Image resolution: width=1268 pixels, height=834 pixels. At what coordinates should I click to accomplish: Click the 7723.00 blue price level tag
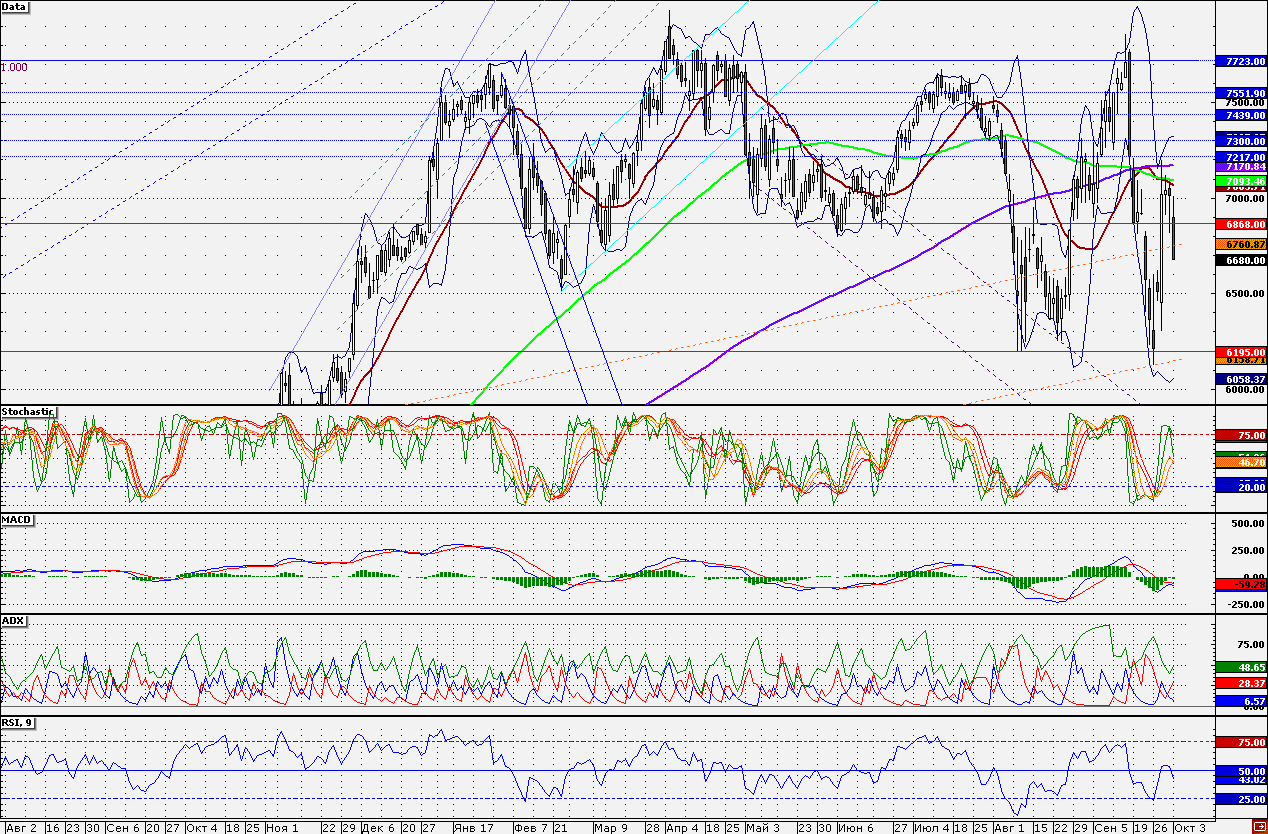pos(1238,62)
